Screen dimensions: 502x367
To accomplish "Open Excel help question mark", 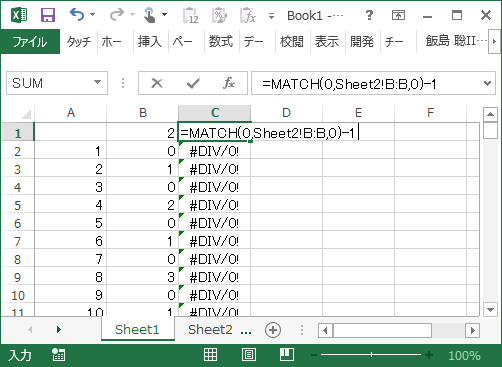I will [369, 15].
